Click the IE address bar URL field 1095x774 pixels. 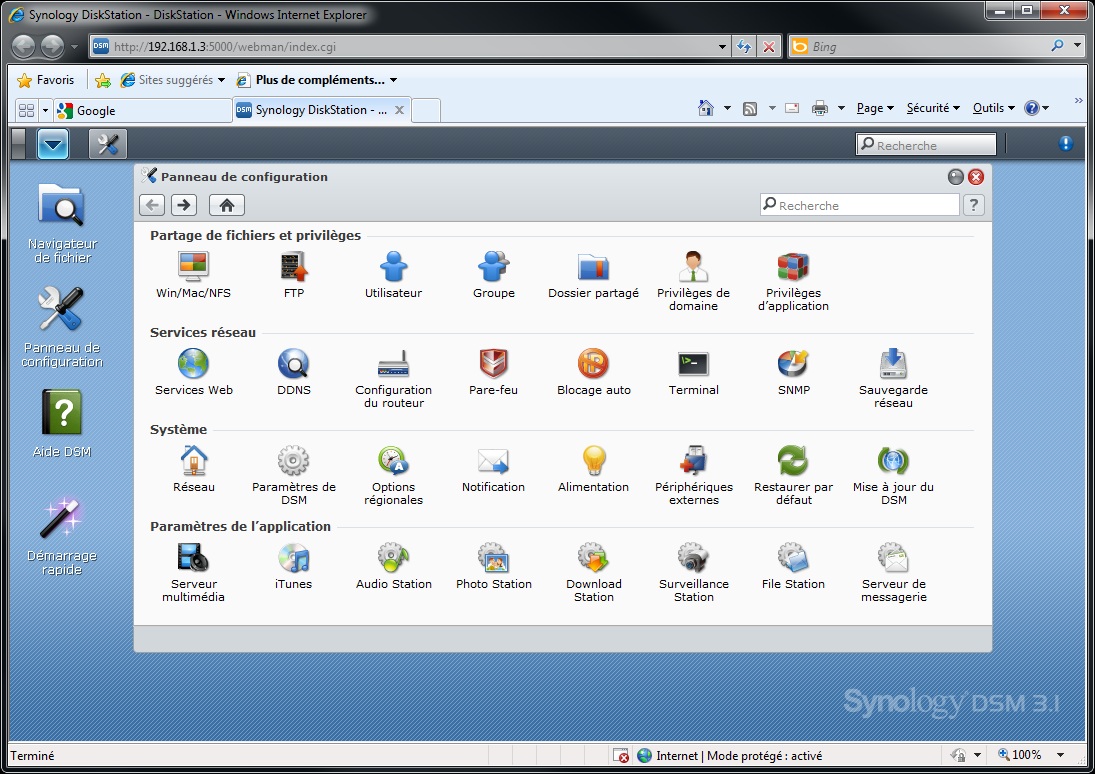pos(410,47)
